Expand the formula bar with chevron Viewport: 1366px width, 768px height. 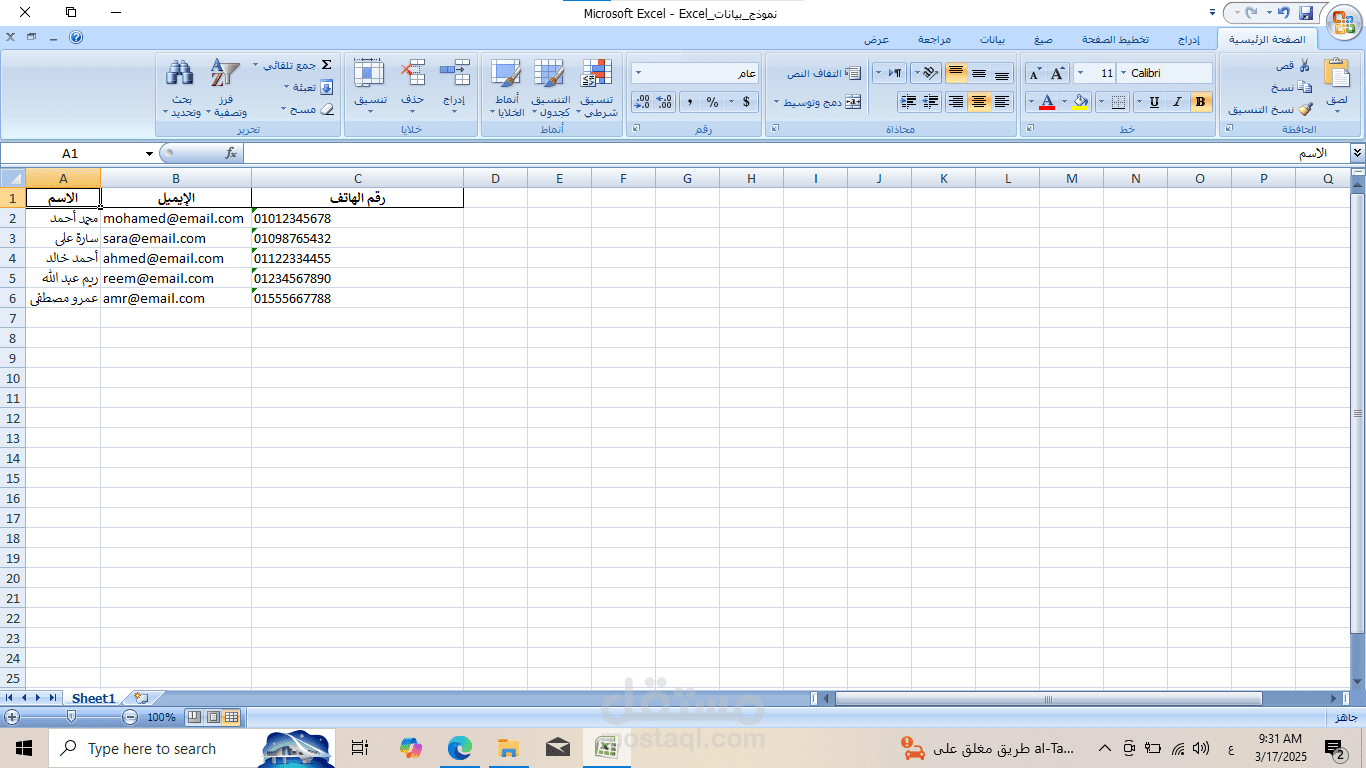pos(1357,152)
